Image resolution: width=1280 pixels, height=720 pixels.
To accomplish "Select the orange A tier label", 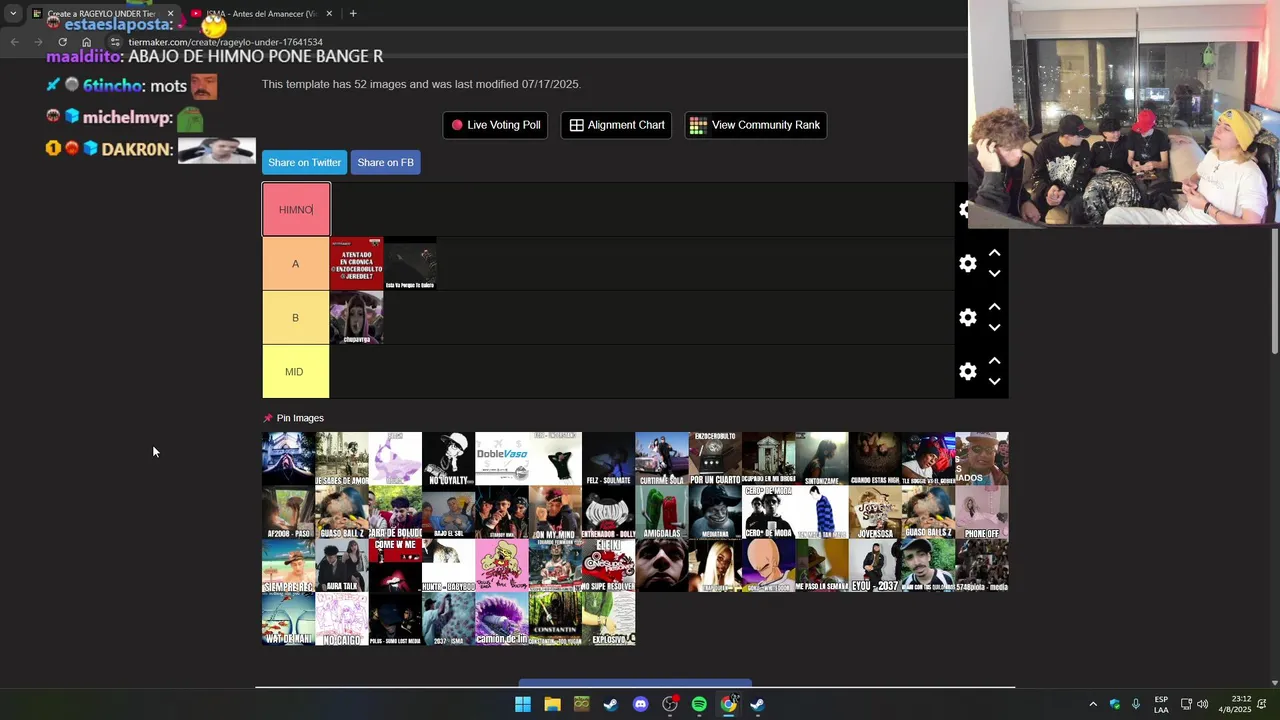I will click(296, 264).
